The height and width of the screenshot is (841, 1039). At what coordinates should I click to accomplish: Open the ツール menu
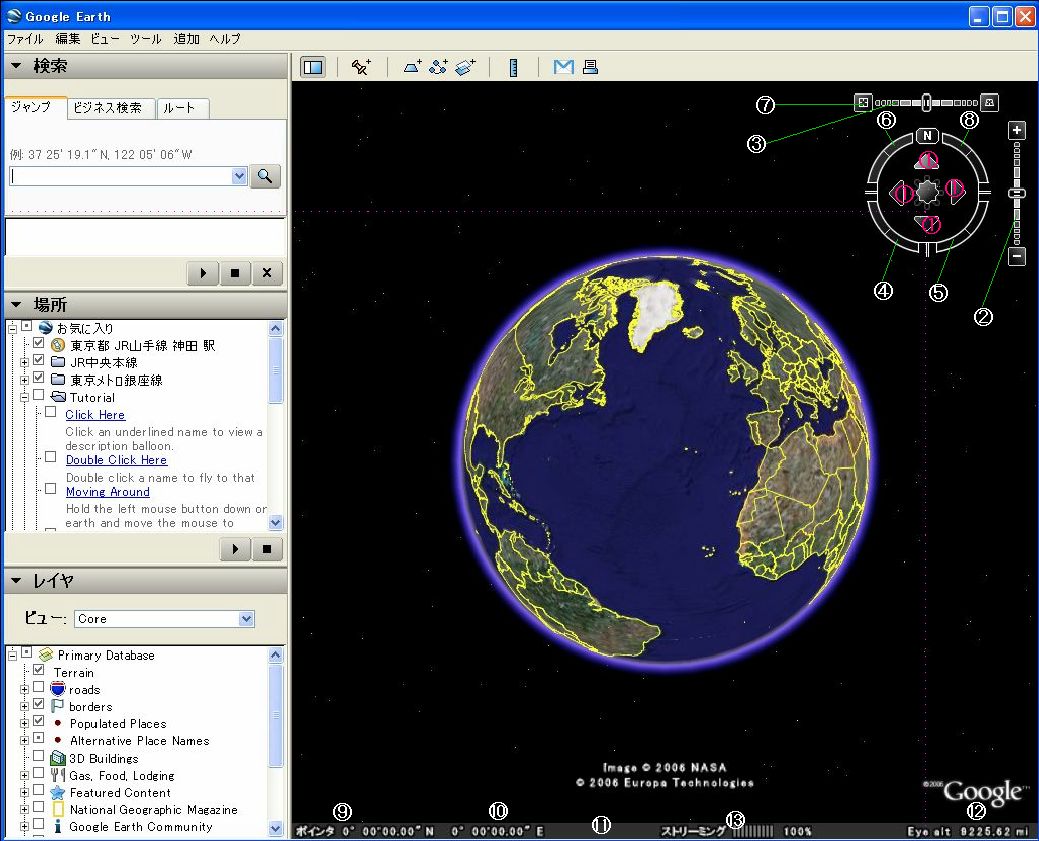[145, 39]
